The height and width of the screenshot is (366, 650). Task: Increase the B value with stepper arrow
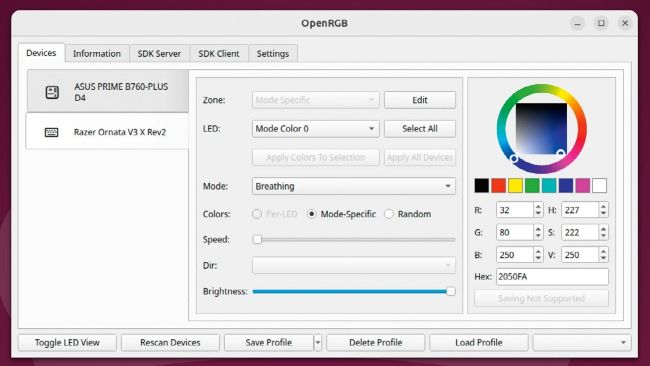[538, 251]
